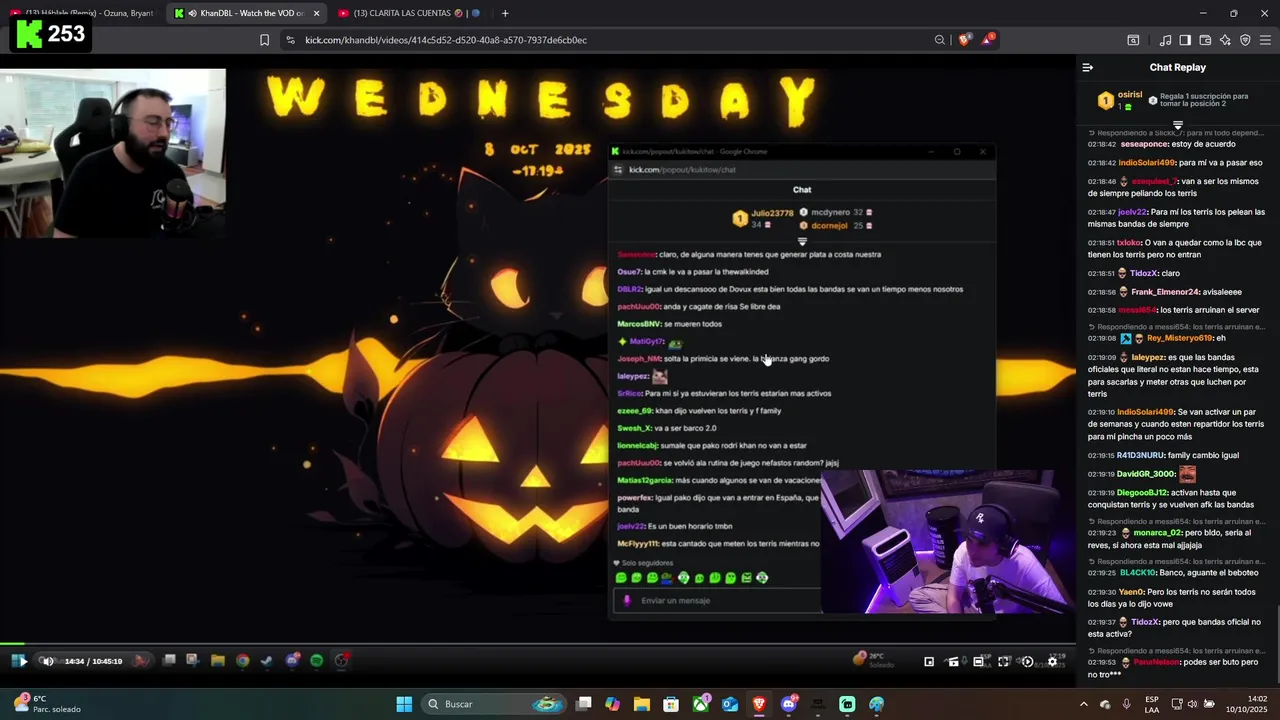The width and height of the screenshot is (1280, 720).
Task: Toggle picture-in-picture mini player
Action: click(929, 661)
